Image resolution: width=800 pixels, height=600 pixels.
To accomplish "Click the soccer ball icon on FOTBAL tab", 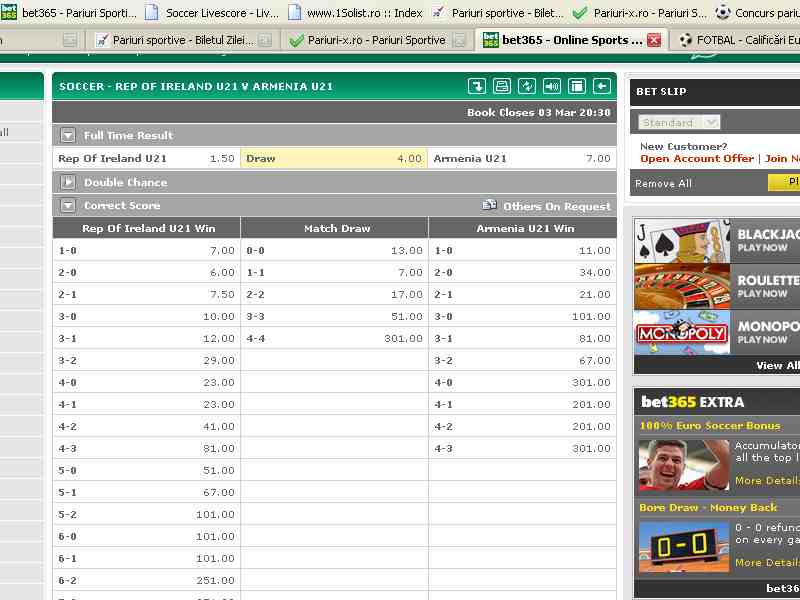I will (685, 40).
